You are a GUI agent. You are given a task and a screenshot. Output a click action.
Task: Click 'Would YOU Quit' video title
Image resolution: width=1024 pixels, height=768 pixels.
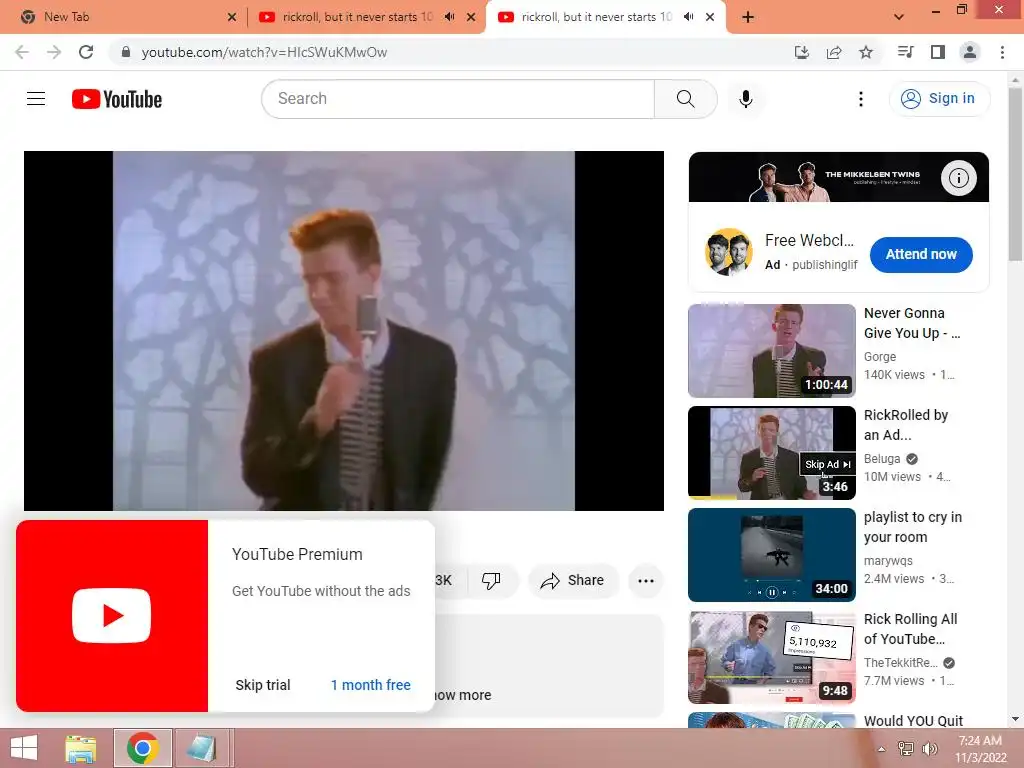click(x=913, y=720)
